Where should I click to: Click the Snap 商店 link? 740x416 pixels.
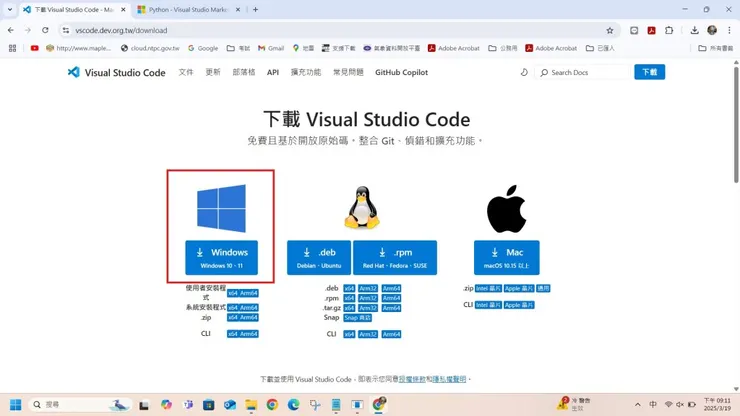pyautogui.click(x=357, y=318)
